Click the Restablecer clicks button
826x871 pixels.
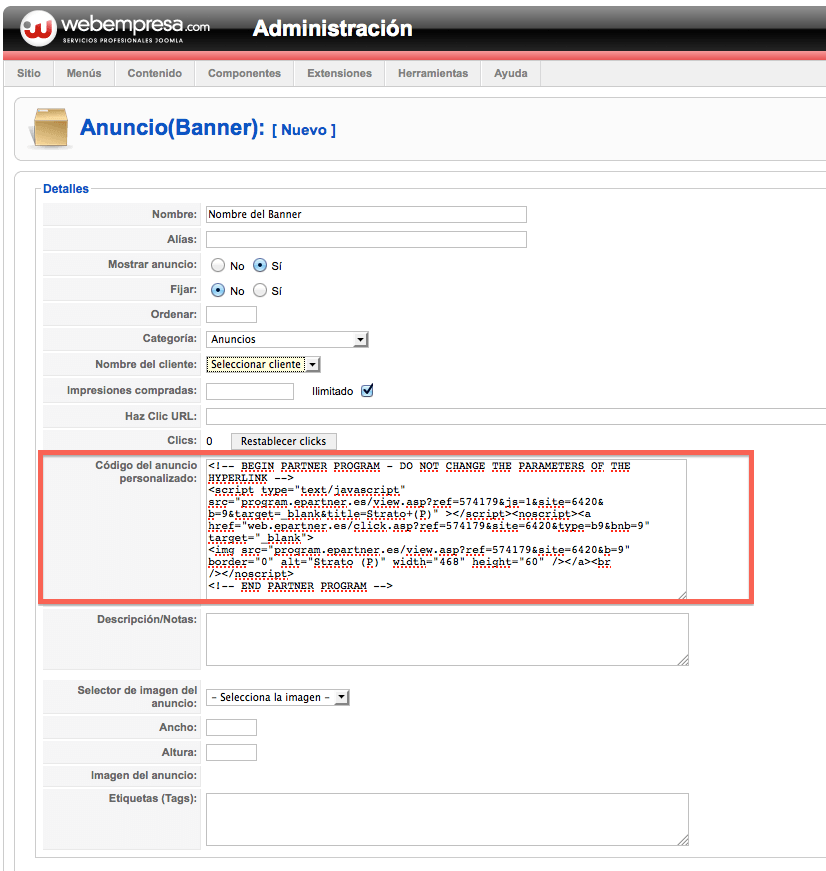coord(283,441)
